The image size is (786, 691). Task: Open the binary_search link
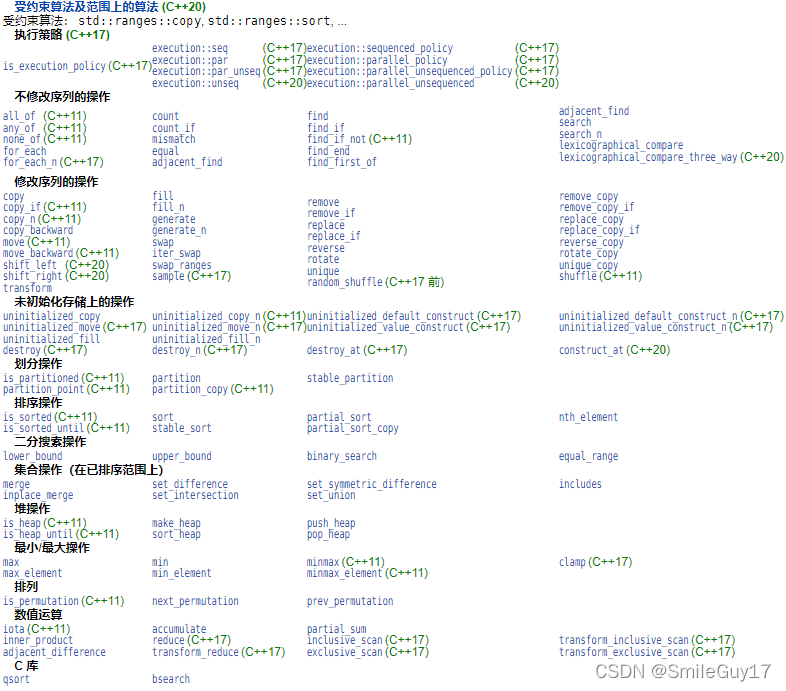click(341, 456)
